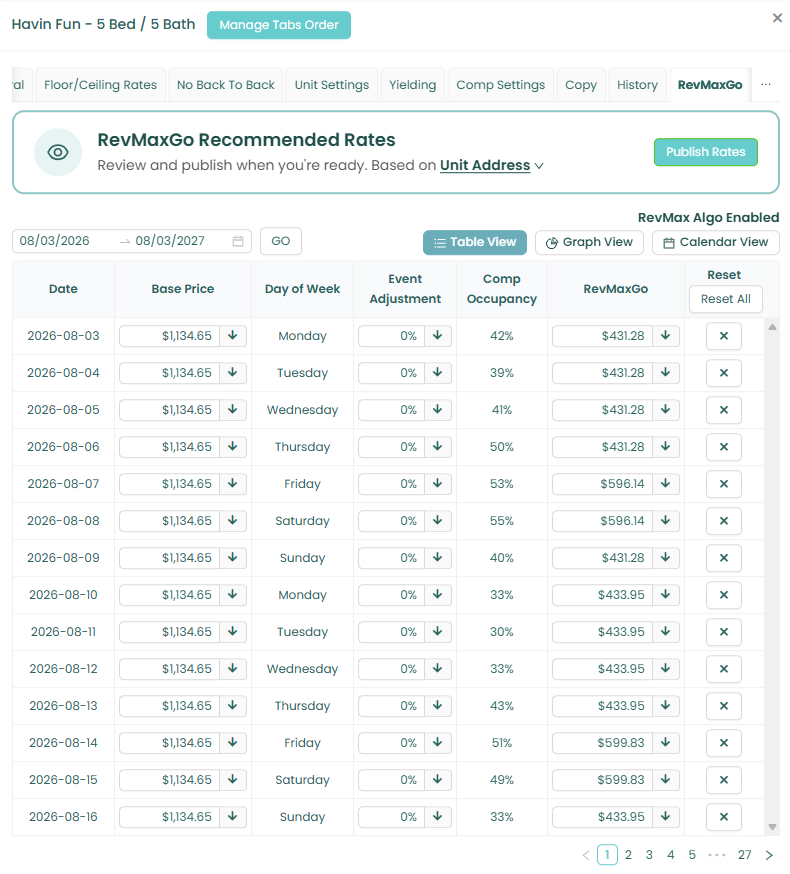Screen dimensions: 790x874
Task: Click the Publish Rates button
Action: click(x=706, y=152)
